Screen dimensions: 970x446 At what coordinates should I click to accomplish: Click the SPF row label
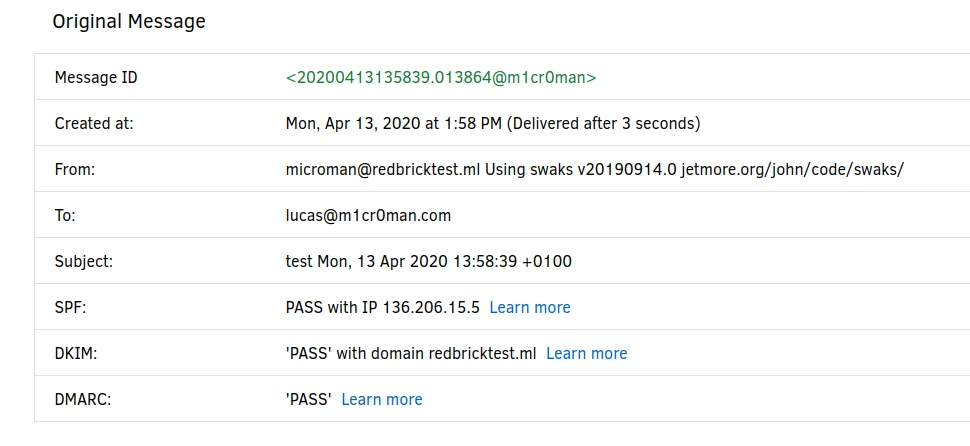71,307
